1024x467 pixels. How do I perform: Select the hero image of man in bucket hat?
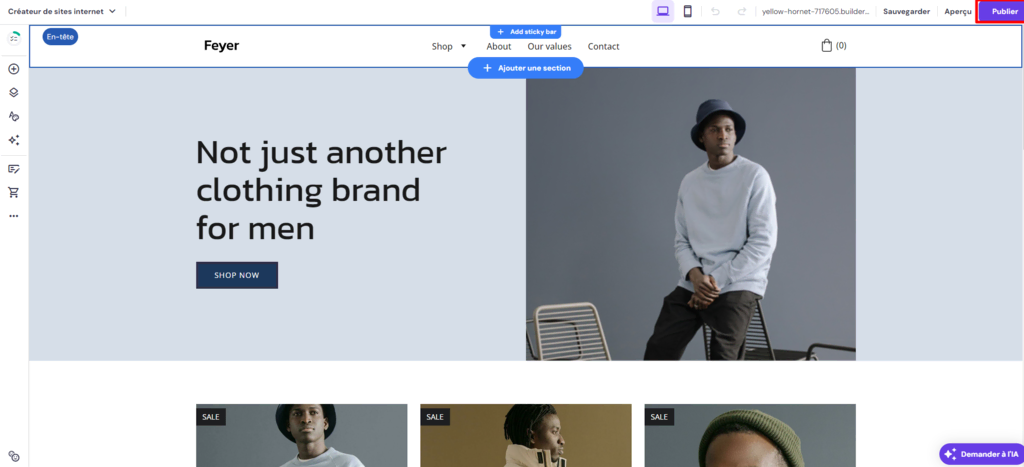tap(691, 214)
